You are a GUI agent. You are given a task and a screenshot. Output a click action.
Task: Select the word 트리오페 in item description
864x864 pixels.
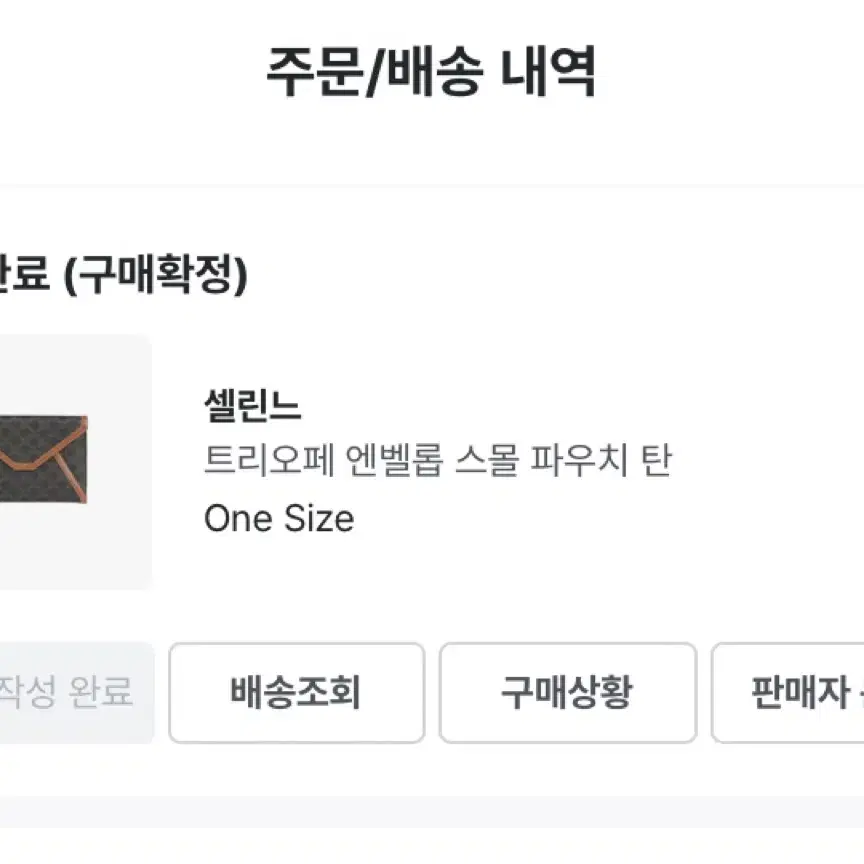pos(269,461)
